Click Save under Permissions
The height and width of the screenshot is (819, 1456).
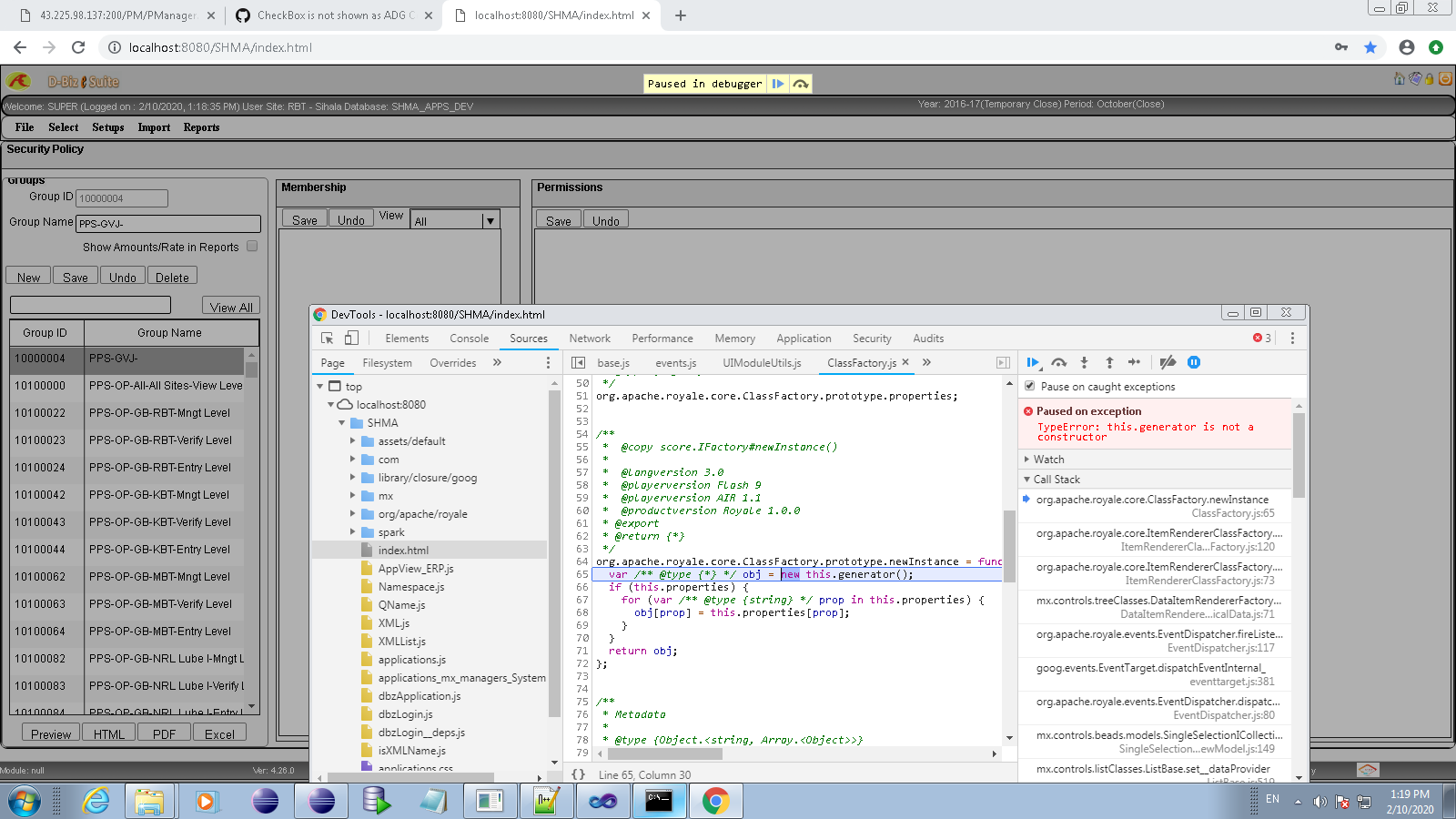pyautogui.click(x=557, y=218)
